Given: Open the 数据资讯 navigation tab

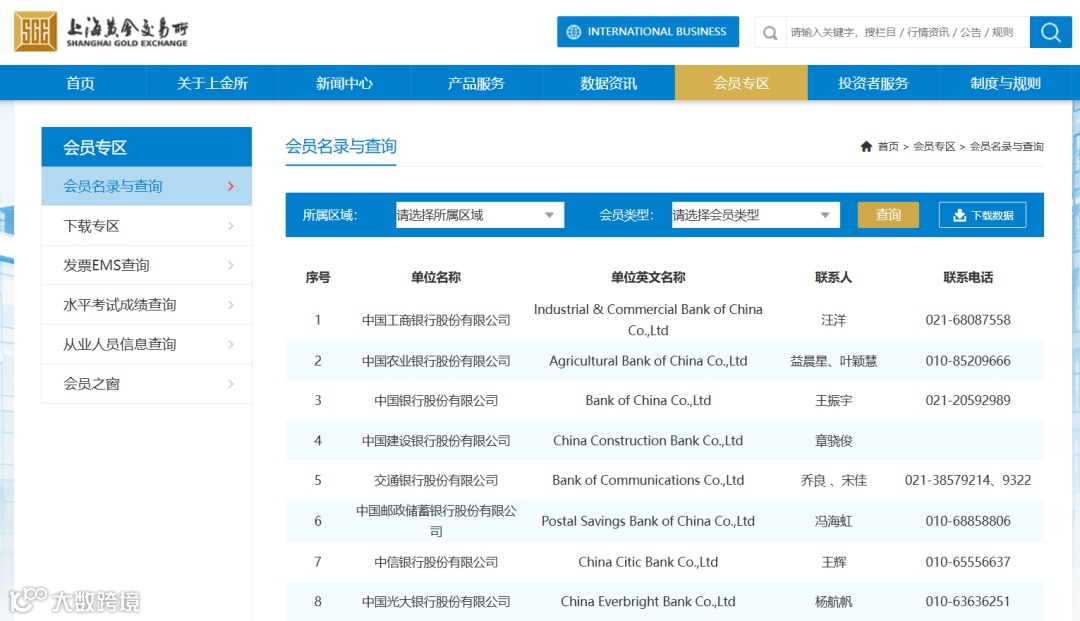Looking at the screenshot, I should click(608, 83).
